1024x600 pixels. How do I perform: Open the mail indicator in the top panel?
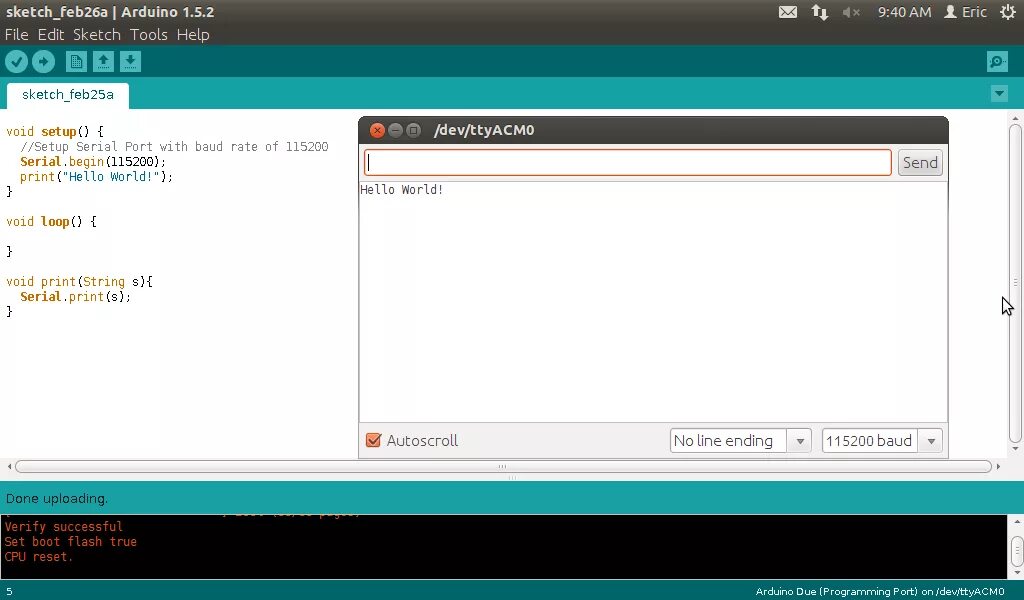pyautogui.click(x=788, y=12)
